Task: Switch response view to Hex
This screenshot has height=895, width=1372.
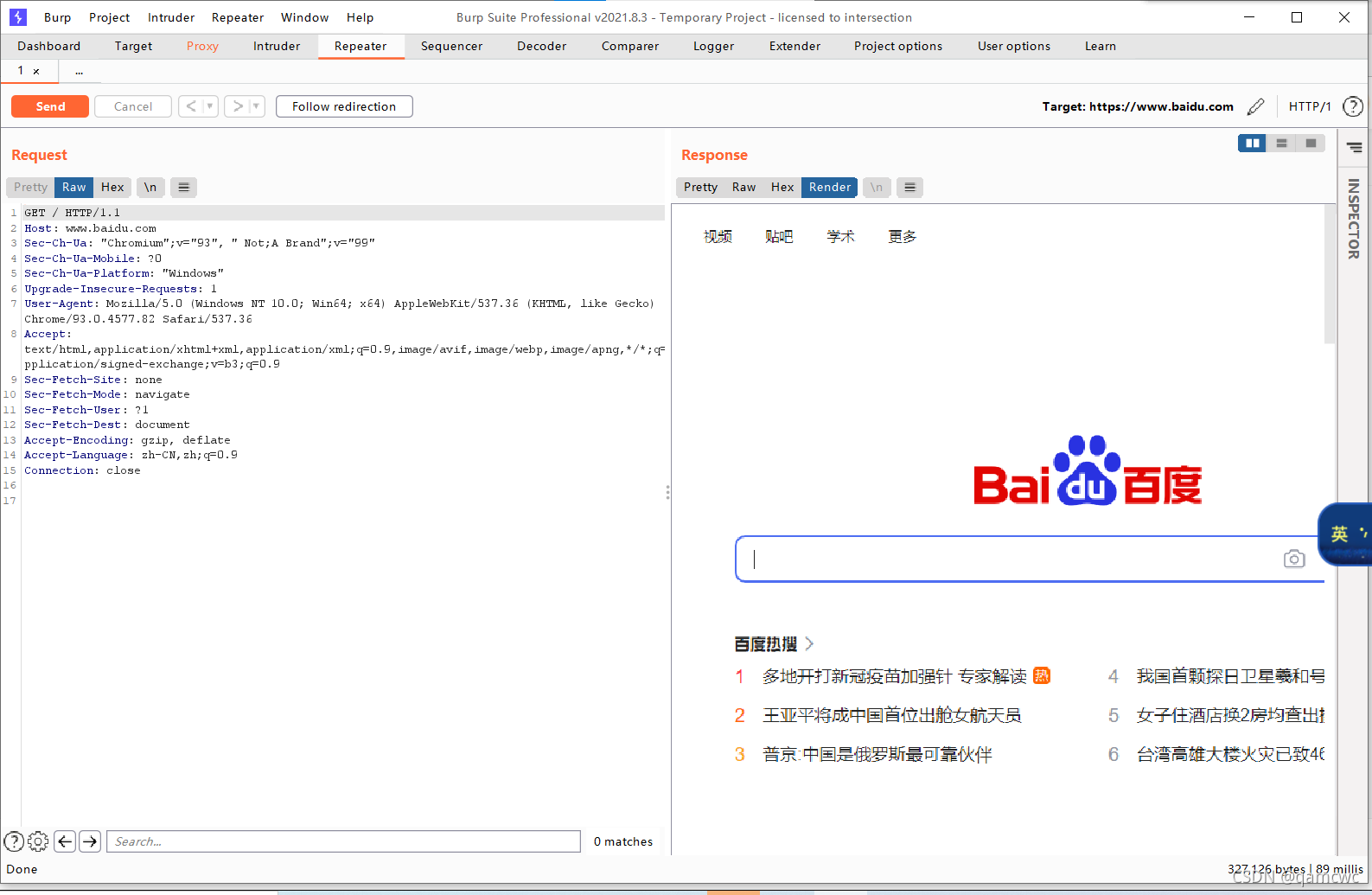Action: [x=782, y=187]
